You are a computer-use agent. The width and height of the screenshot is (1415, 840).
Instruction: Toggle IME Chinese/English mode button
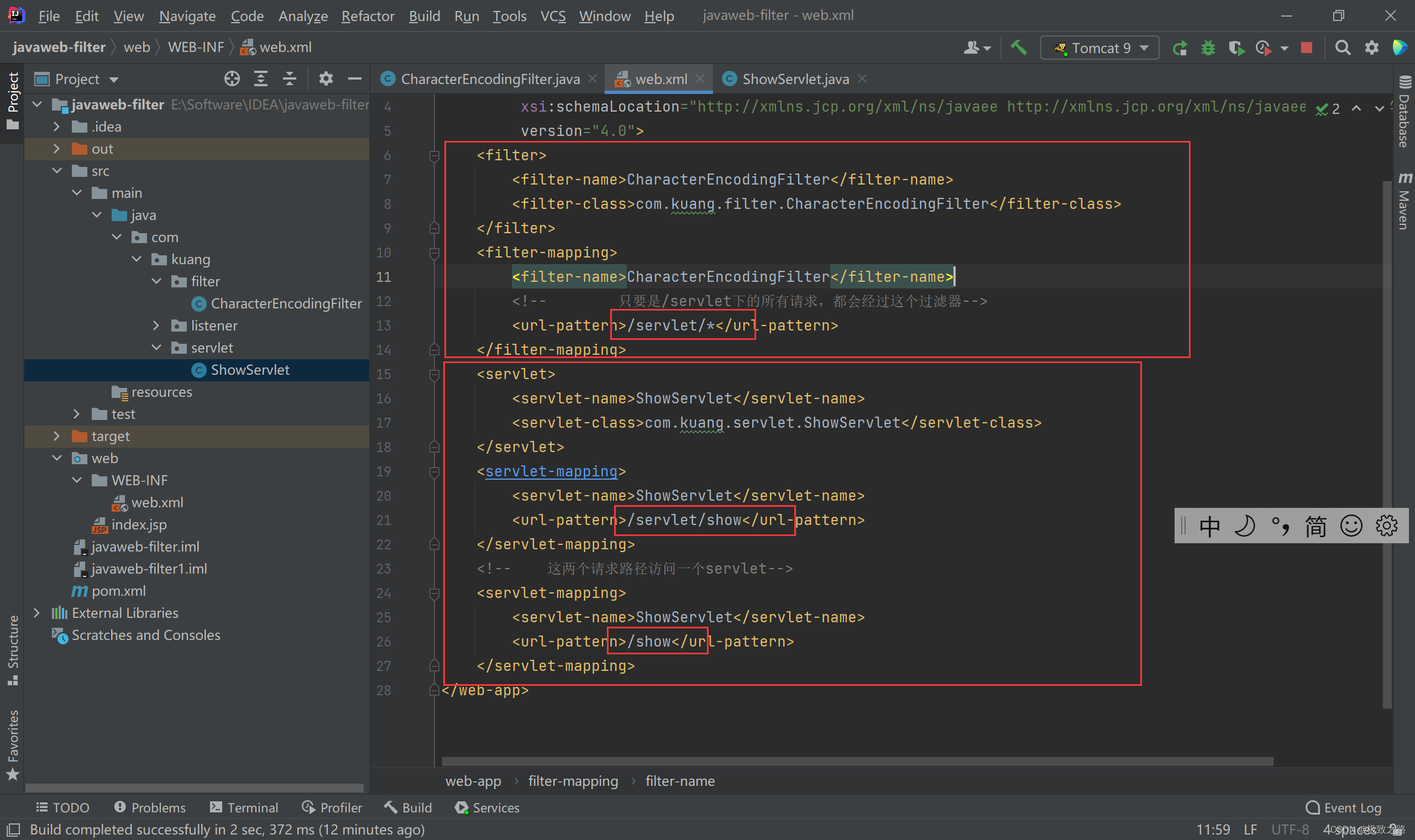(1209, 526)
